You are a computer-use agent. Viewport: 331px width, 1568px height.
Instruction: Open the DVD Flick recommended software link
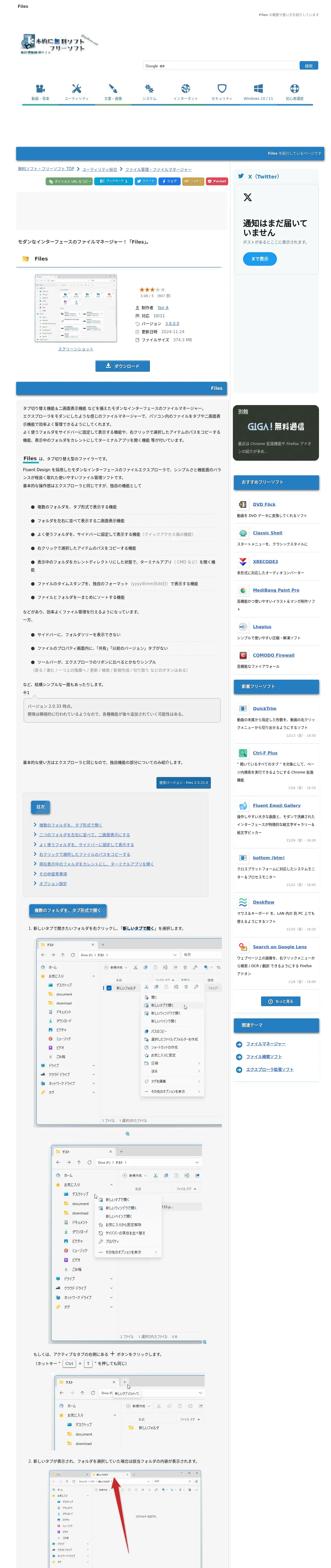[264, 504]
